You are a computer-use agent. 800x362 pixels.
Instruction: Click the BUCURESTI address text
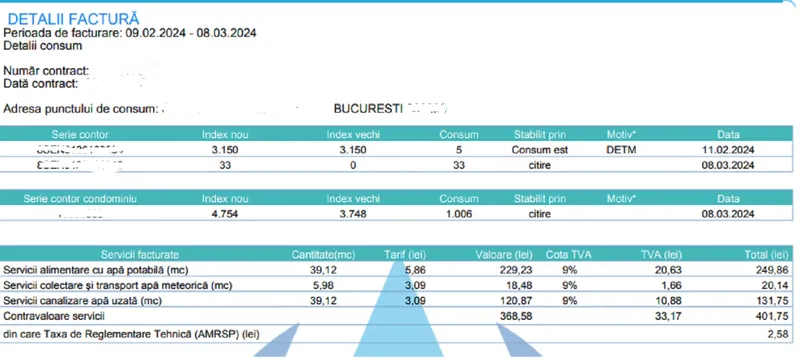click(x=367, y=109)
